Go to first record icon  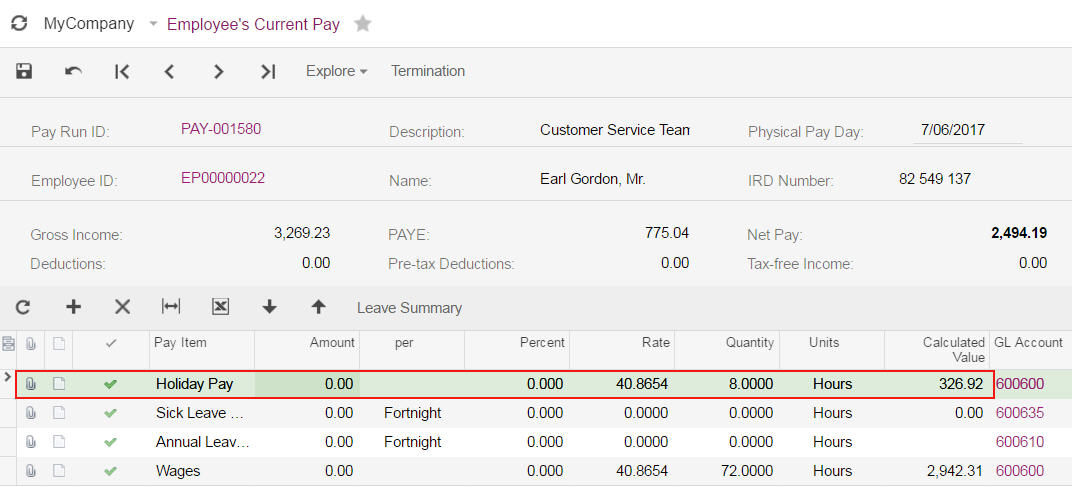click(122, 71)
